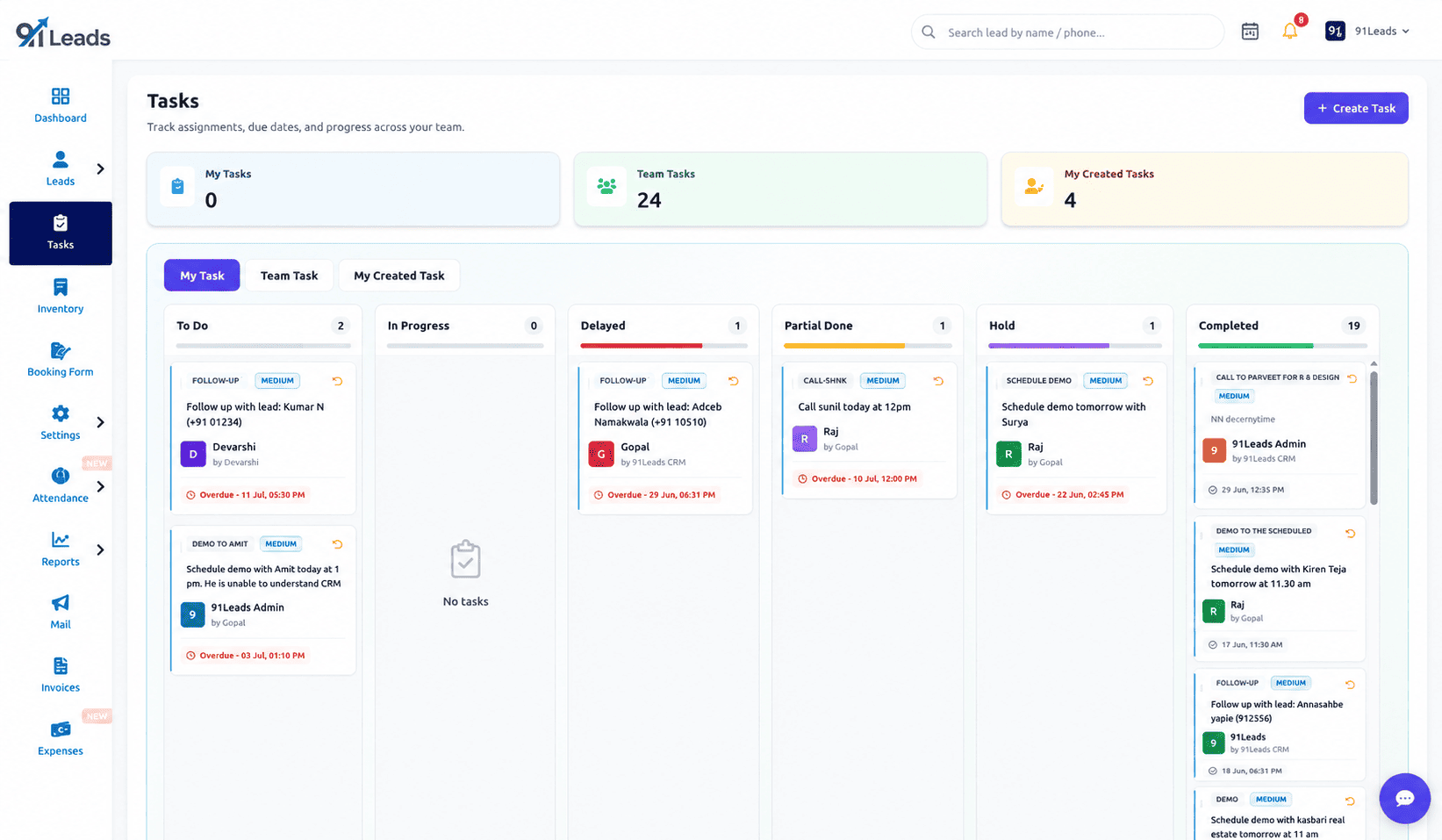Click 'Overdue - 10 Jul, 12:00 PM'
1442x840 pixels.
point(857,479)
